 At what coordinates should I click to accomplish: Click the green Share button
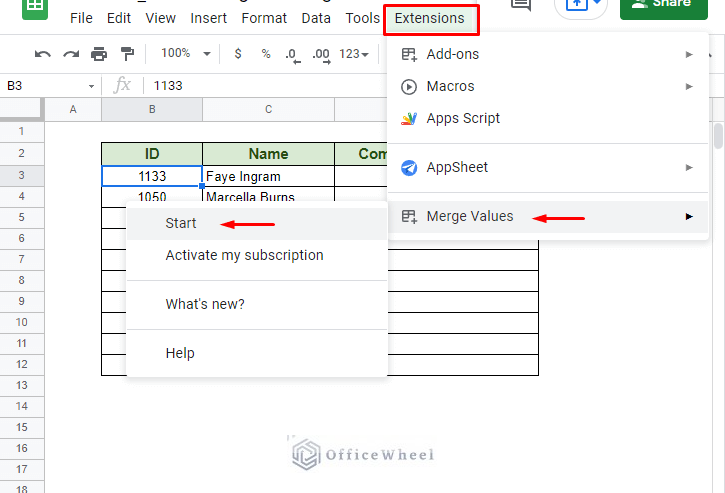click(x=664, y=7)
